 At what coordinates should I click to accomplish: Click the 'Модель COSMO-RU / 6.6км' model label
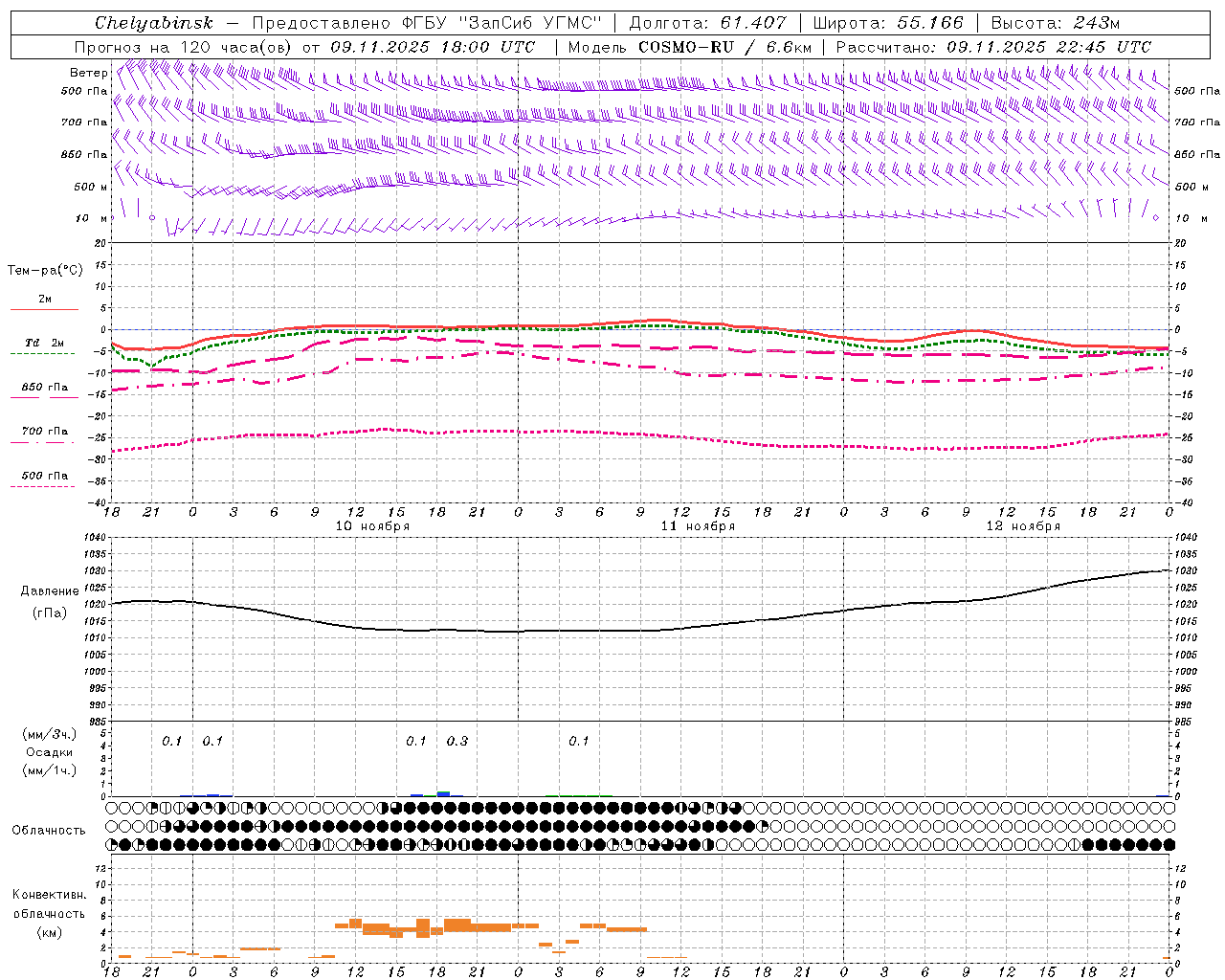[x=690, y=47]
